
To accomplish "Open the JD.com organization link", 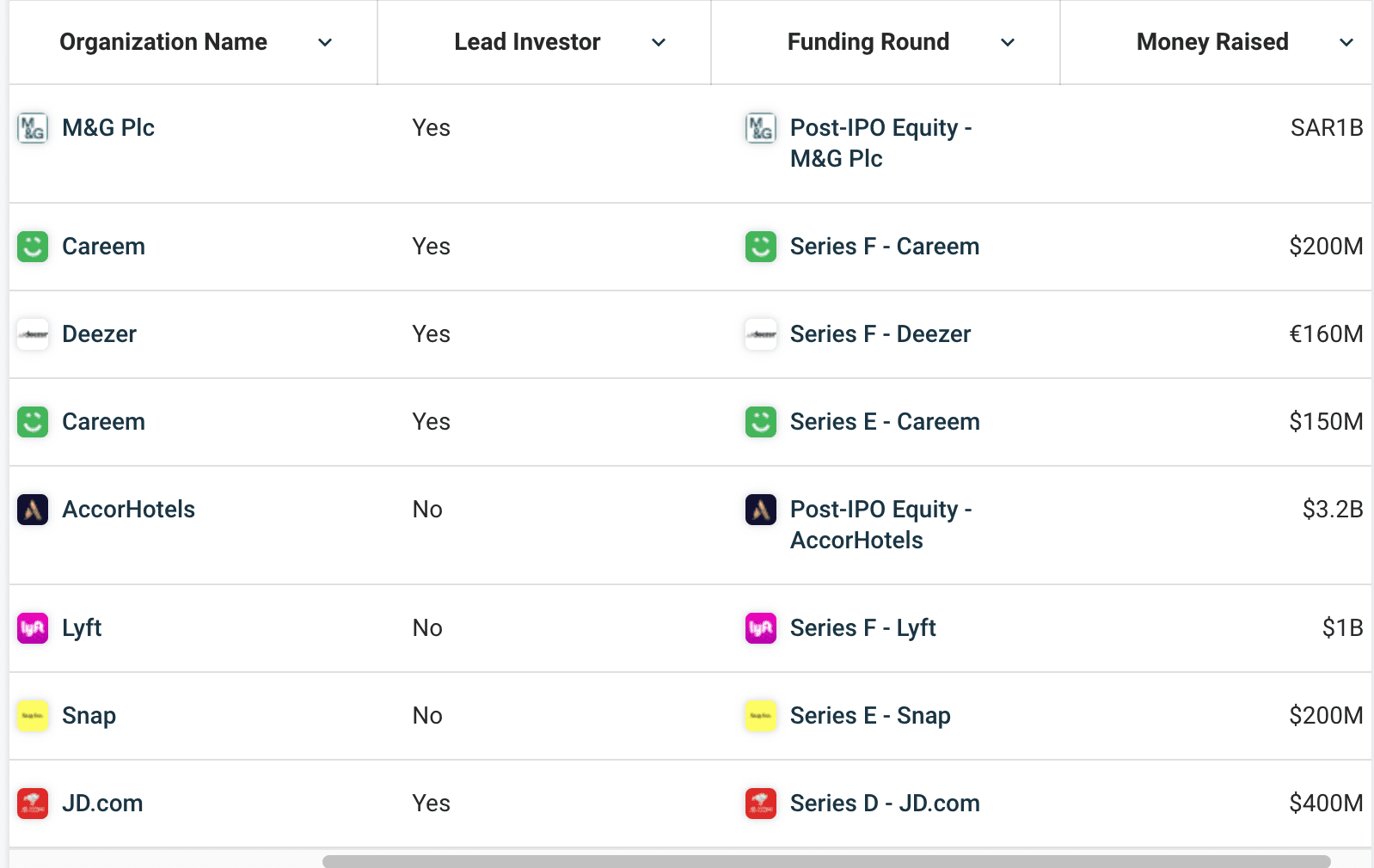I will coord(102,804).
